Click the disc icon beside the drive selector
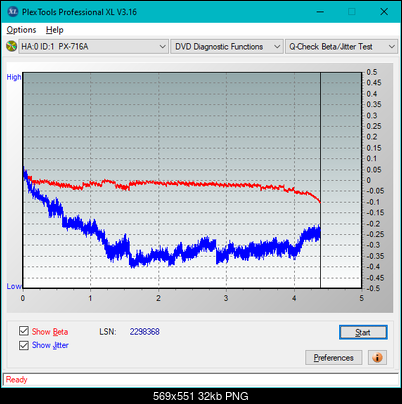402x404 pixels. pyautogui.click(x=12, y=46)
